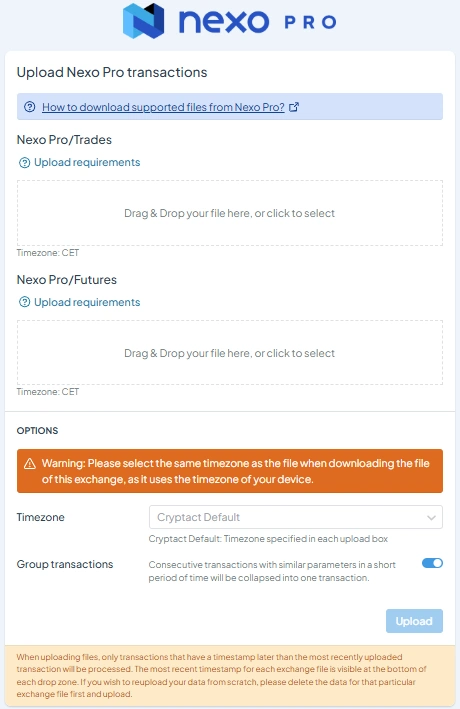Image resolution: width=460 pixels, height=709 pixels.
Task: Click the nexo PRO wordmark at the top
Action: click(x=258, y=22)
